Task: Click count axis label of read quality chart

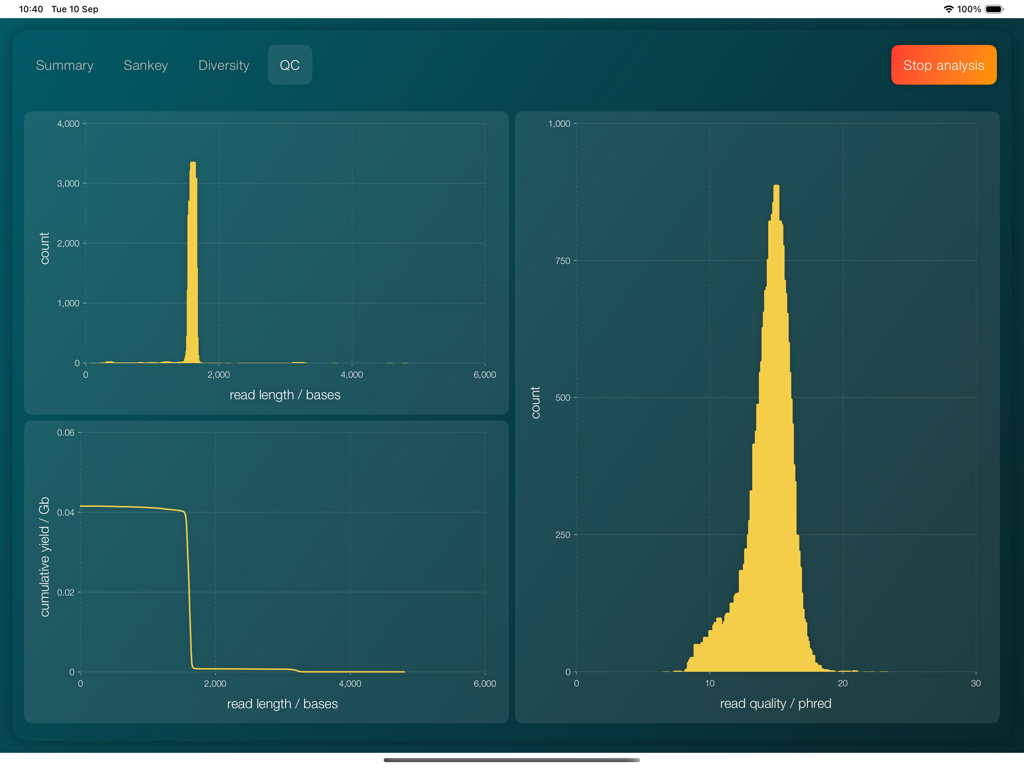Action: [535, 402]
